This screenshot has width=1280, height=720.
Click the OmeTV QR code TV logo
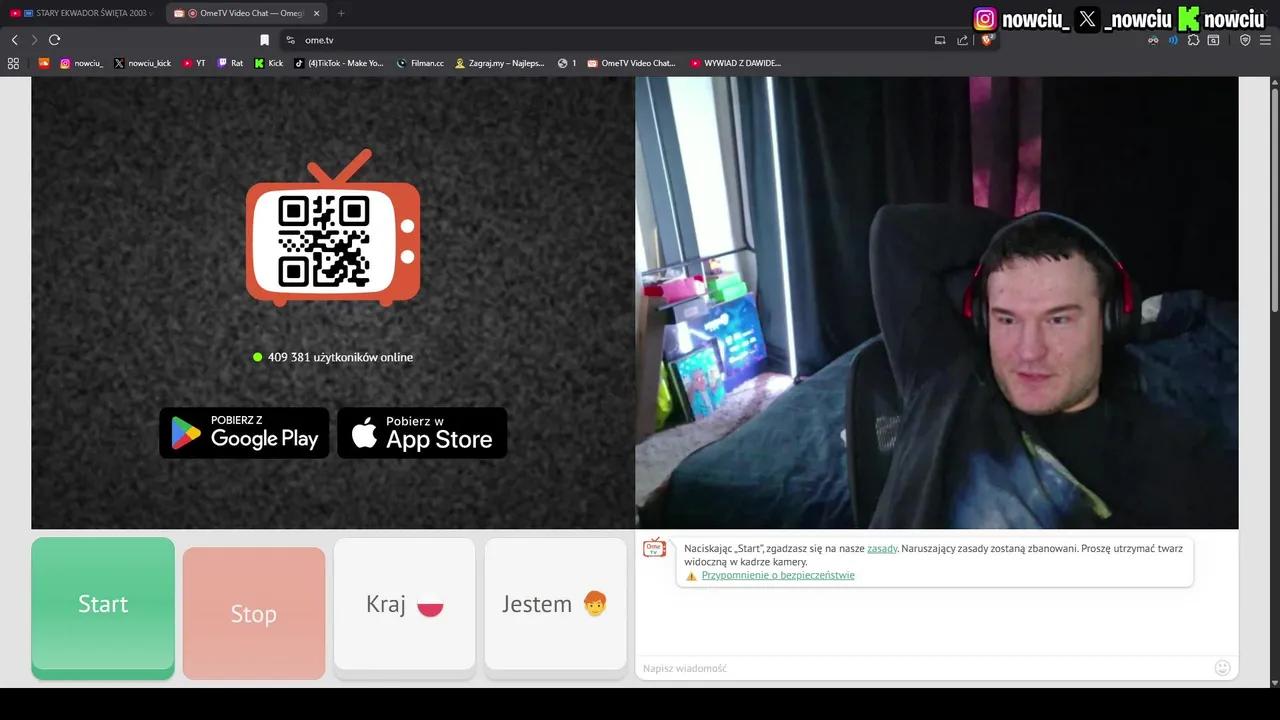coord(333,229)
